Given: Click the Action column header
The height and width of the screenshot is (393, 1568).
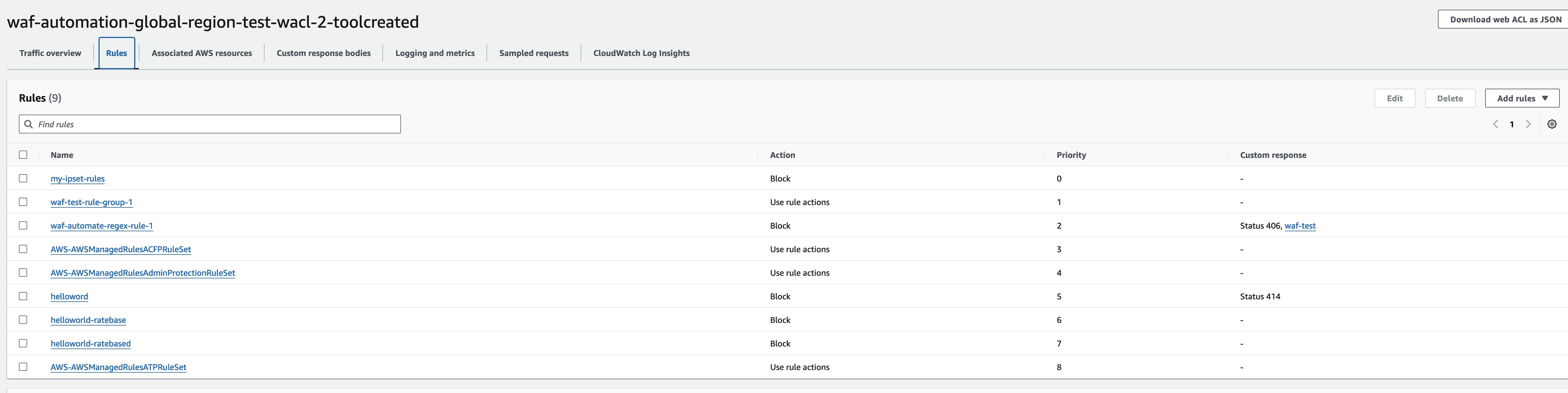Looking at the screenshot, I should coord(782,155).
